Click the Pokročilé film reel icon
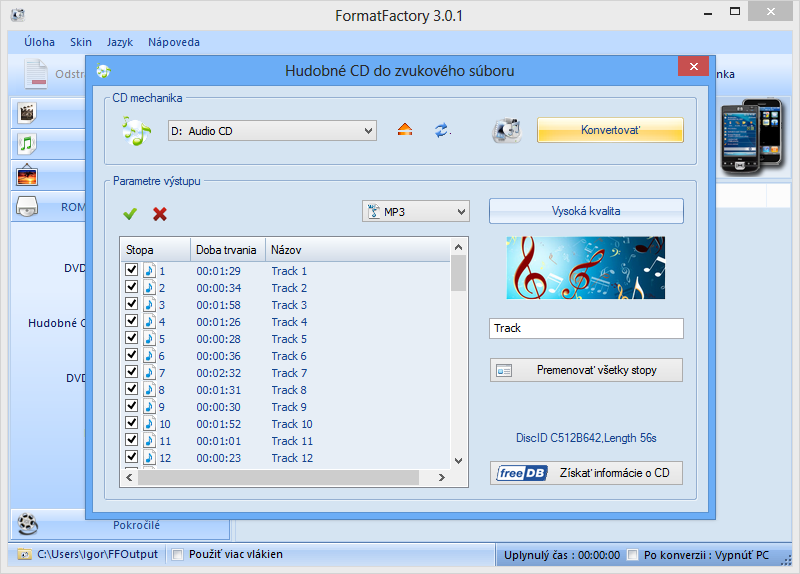800x574 pixels. click(28, 523)
